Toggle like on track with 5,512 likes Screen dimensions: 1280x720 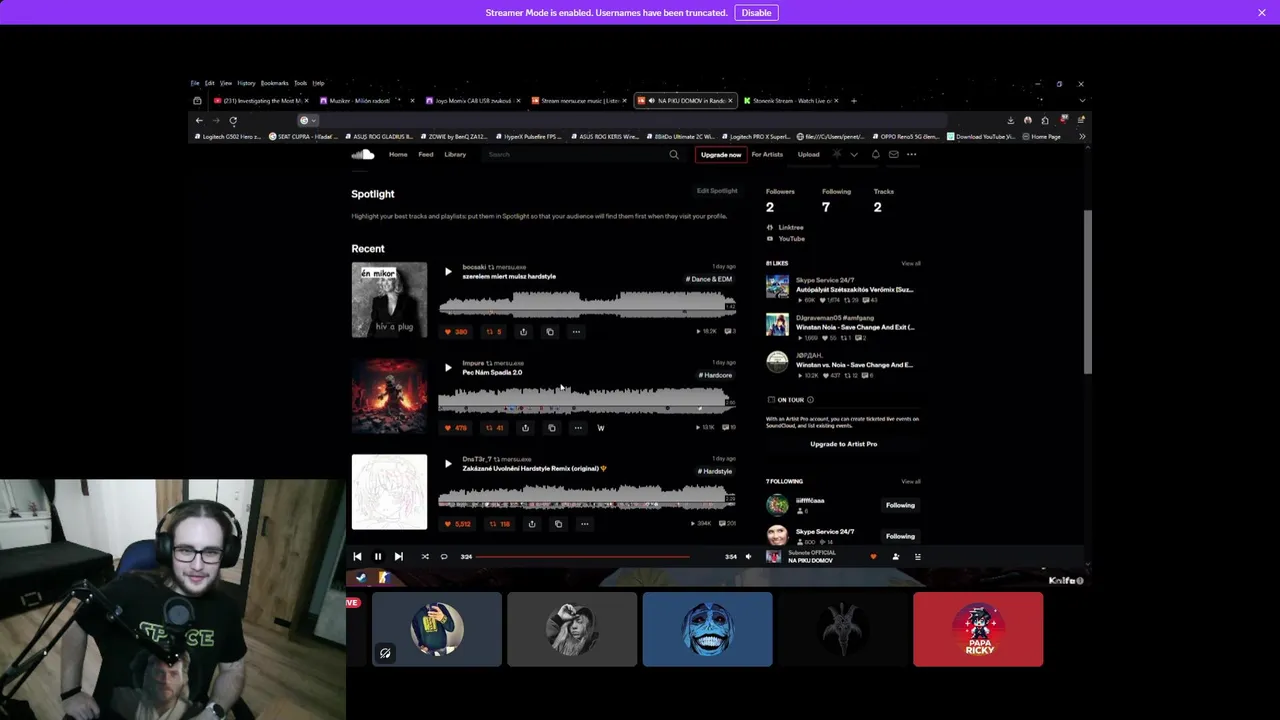[x=457, y=524]
